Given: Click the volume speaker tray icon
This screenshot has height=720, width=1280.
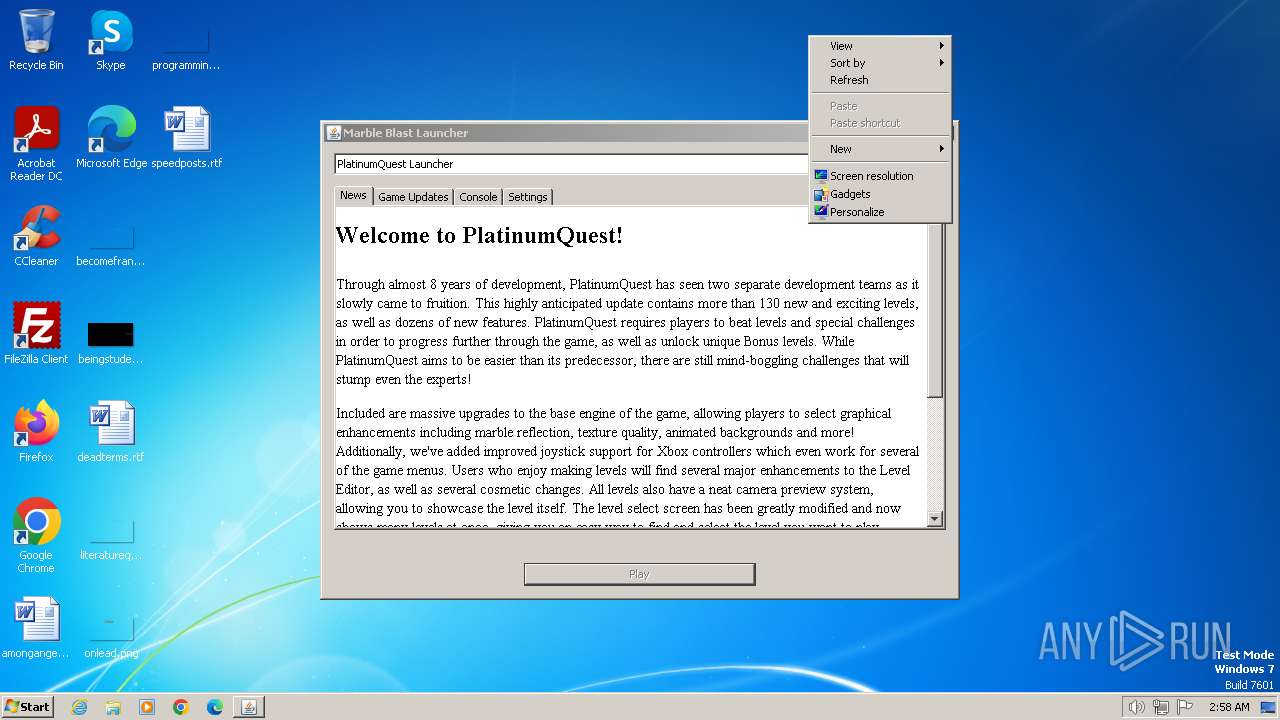Looking at the screenshot, I should 1136,707.
